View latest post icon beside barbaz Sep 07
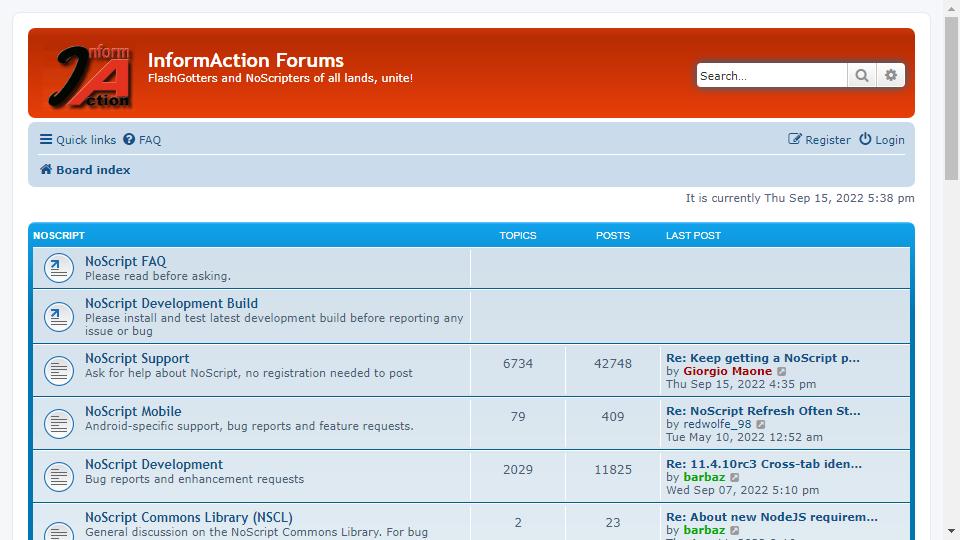The width and height of the screenshot is (960, 540). pyautogui.click(x=735, y=478)
